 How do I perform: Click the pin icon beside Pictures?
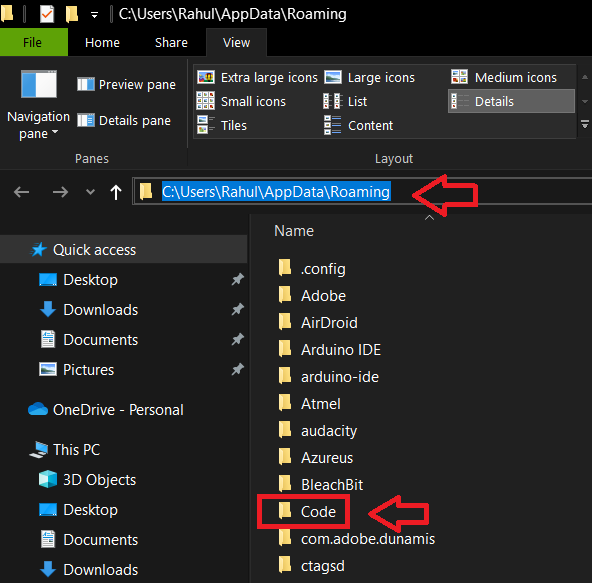click(237, 369)
